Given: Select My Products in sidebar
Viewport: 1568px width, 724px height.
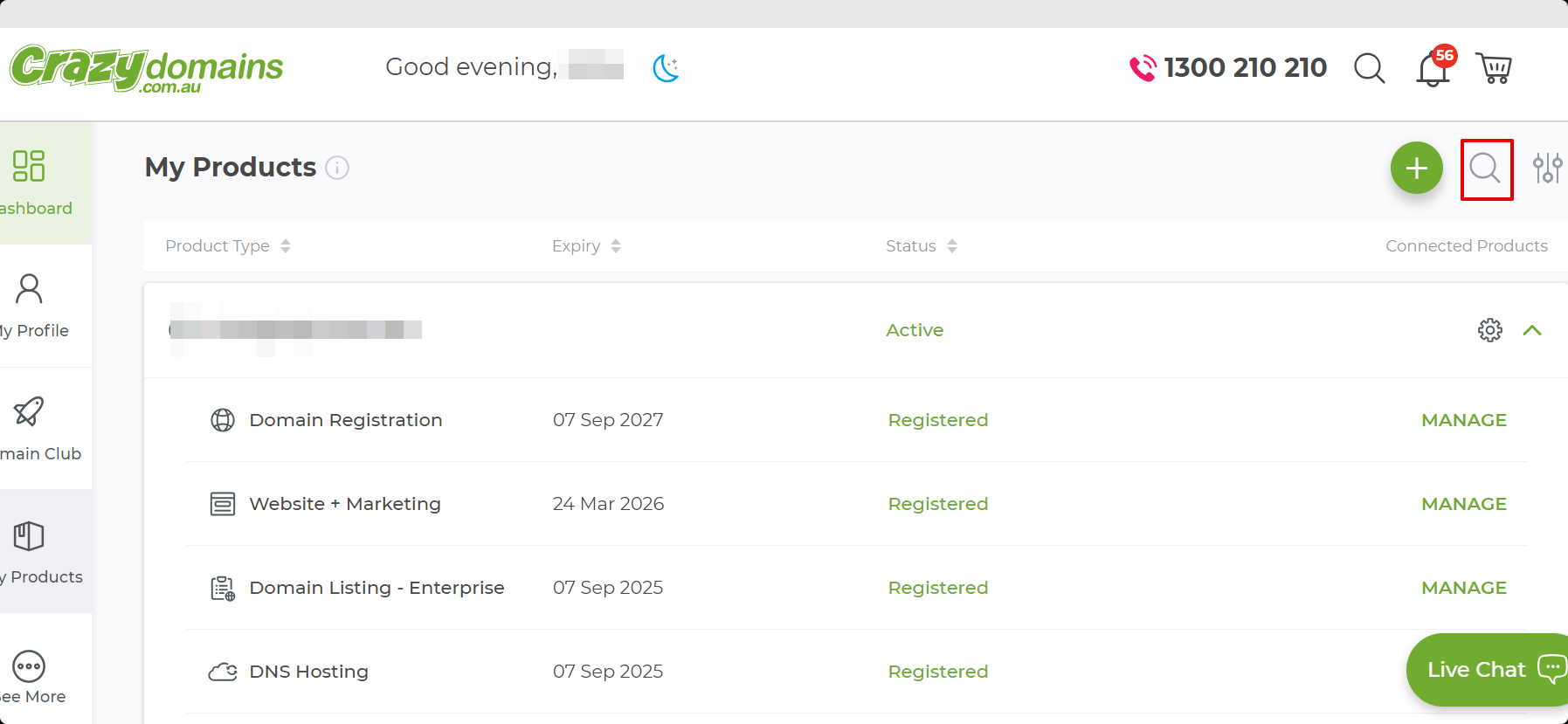Looking at the screenshot, I should [45, 551].
